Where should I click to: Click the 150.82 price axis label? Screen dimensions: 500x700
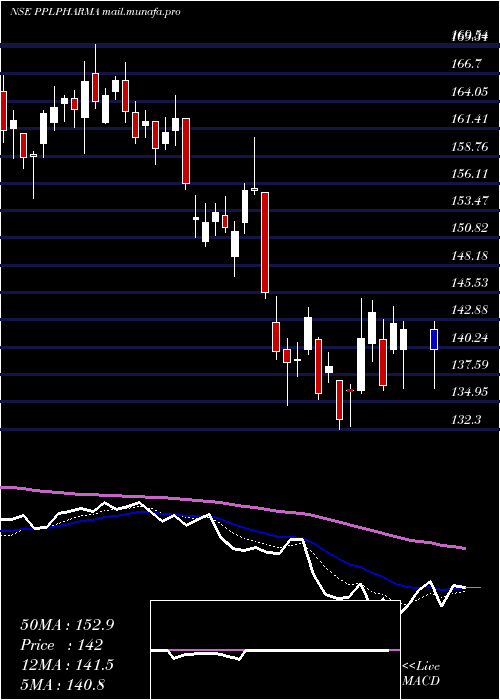coord(469,228)
